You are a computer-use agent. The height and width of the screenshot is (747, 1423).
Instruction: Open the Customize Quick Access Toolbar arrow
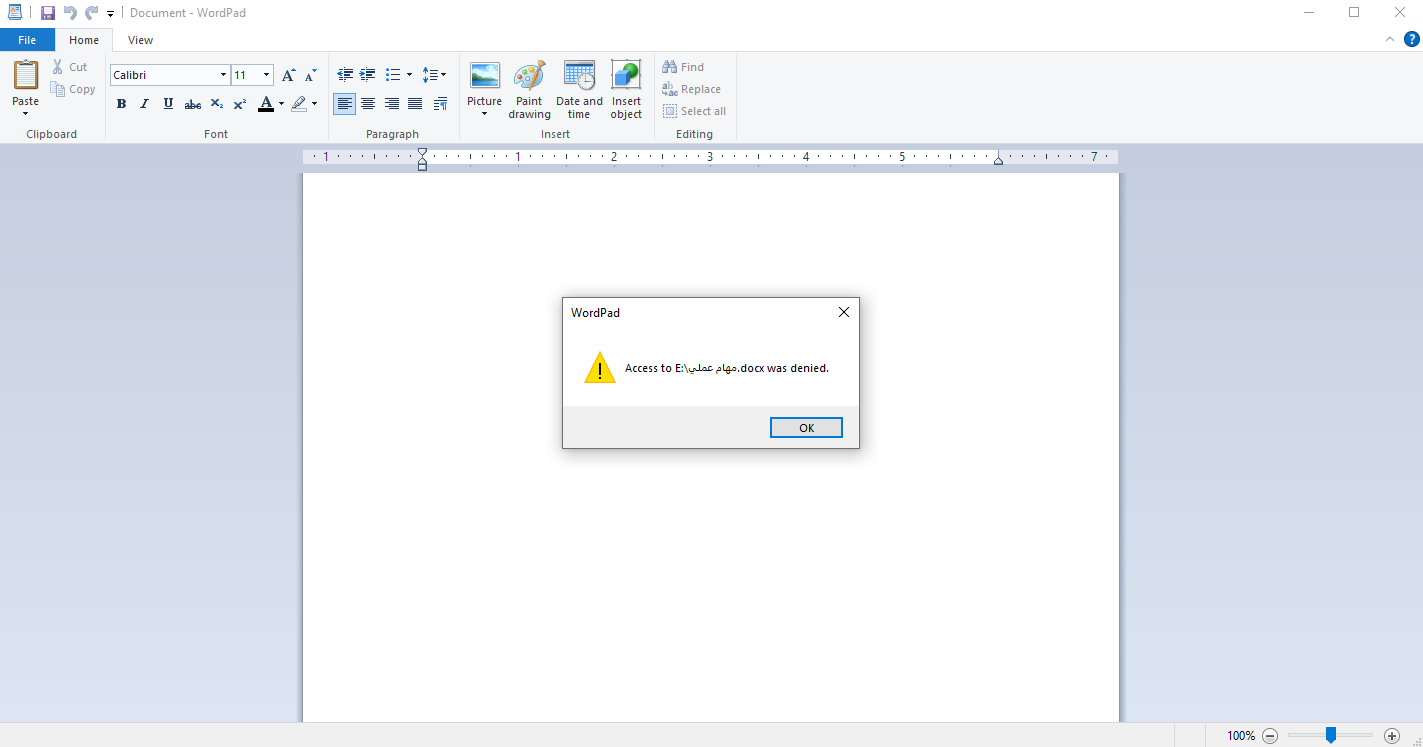[x=110, y=14]
